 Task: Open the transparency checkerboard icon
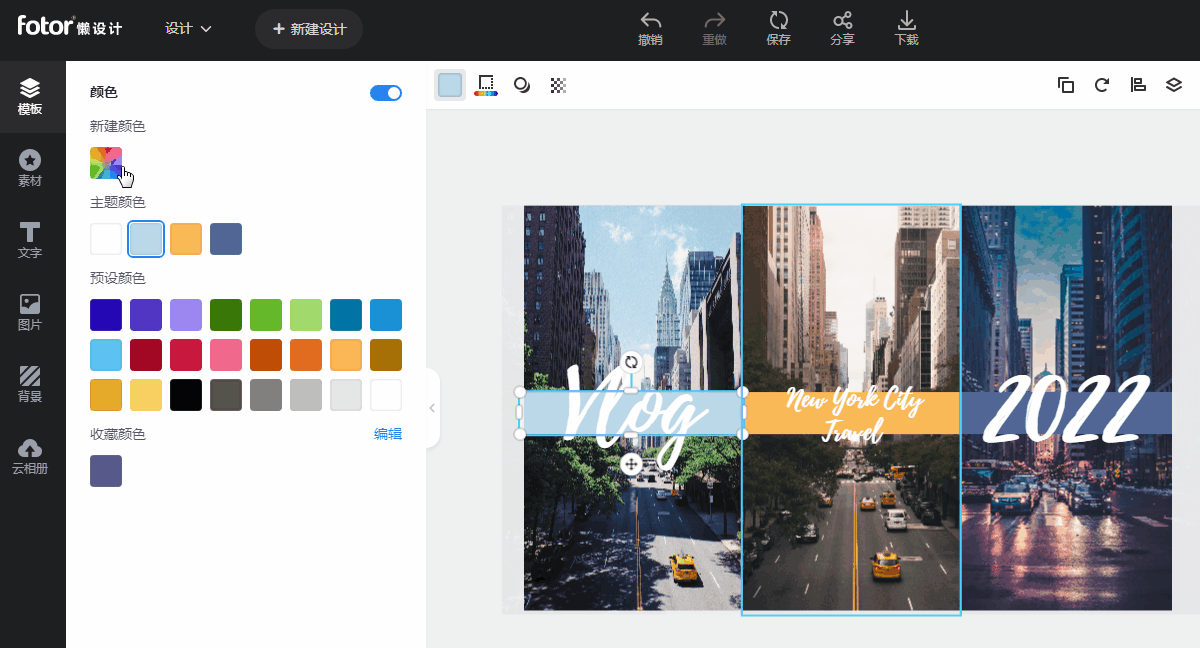pyautogui.click(x=558, y=85)
